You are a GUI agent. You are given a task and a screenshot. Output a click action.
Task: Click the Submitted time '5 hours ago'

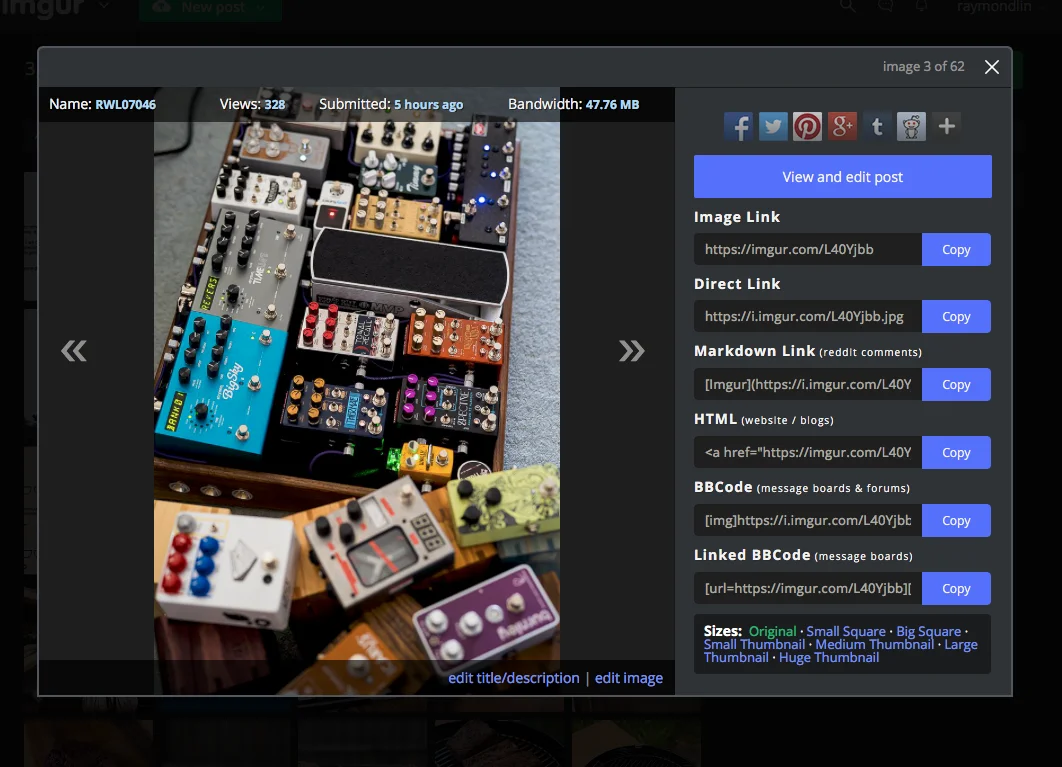(429, 104)
